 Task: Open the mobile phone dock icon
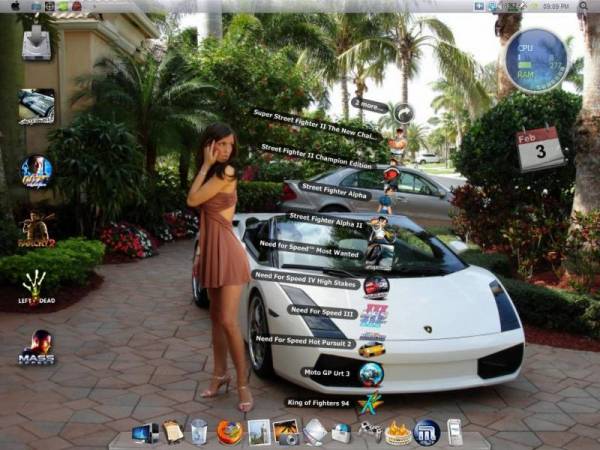pyautogui.click(x=454, y=432)
